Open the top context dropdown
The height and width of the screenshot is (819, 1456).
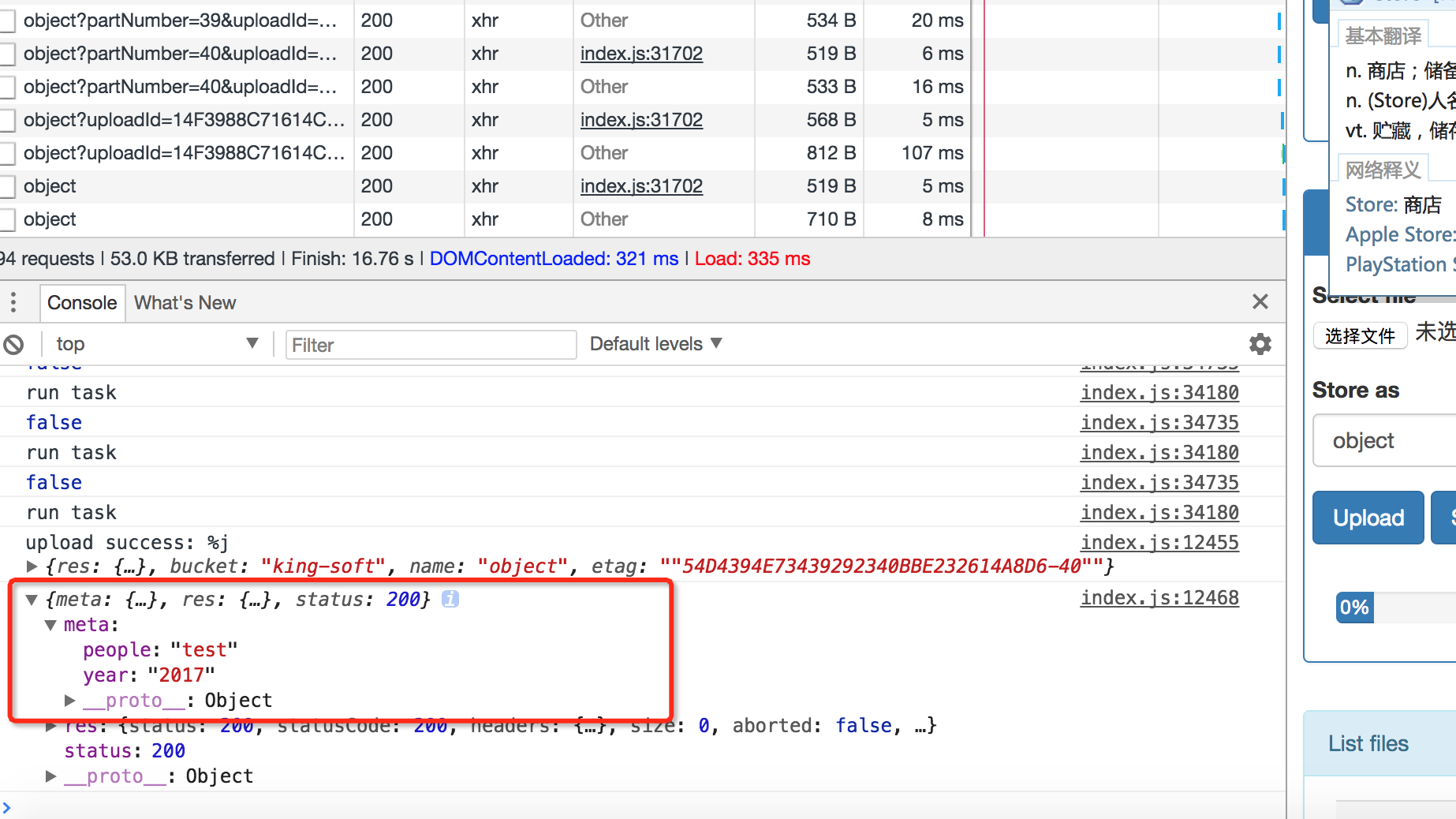pos(156,344)
